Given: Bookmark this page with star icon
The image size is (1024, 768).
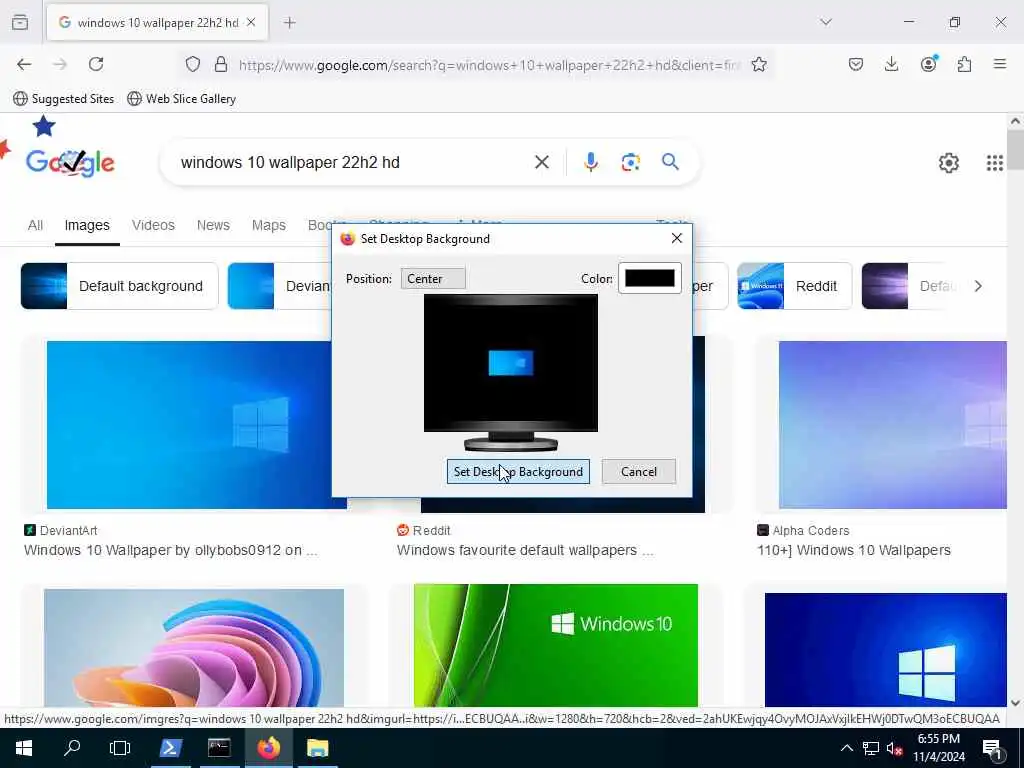Looking at the screenshot, I should [x=759, y=64].
